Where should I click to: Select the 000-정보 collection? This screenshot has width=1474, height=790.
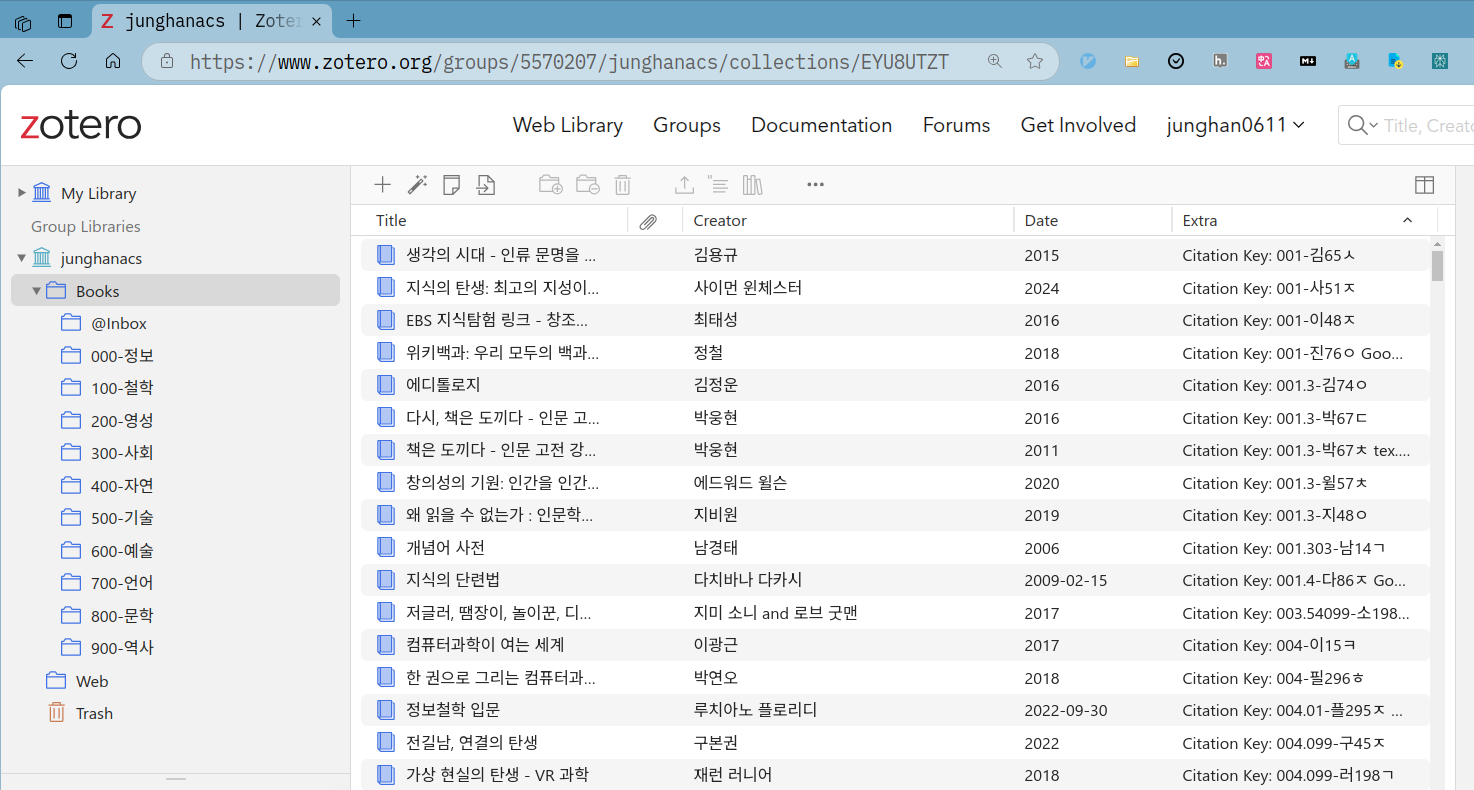tap(122, 356)
